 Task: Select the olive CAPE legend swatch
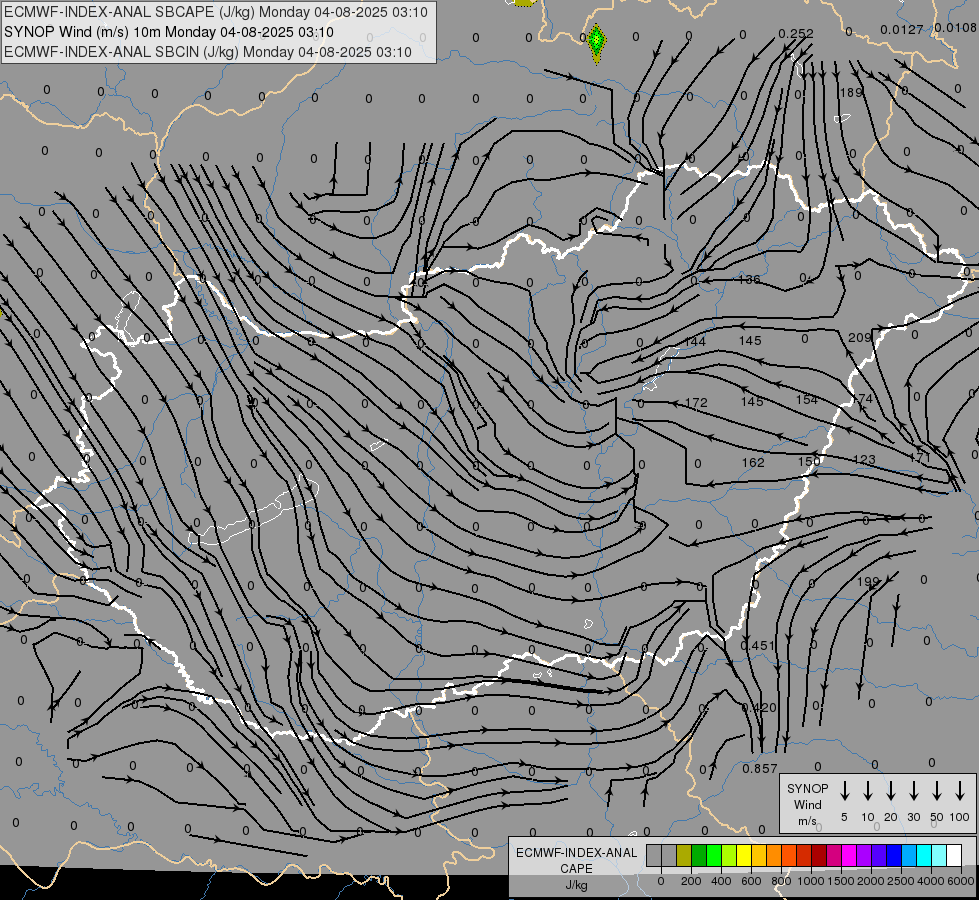684,855
